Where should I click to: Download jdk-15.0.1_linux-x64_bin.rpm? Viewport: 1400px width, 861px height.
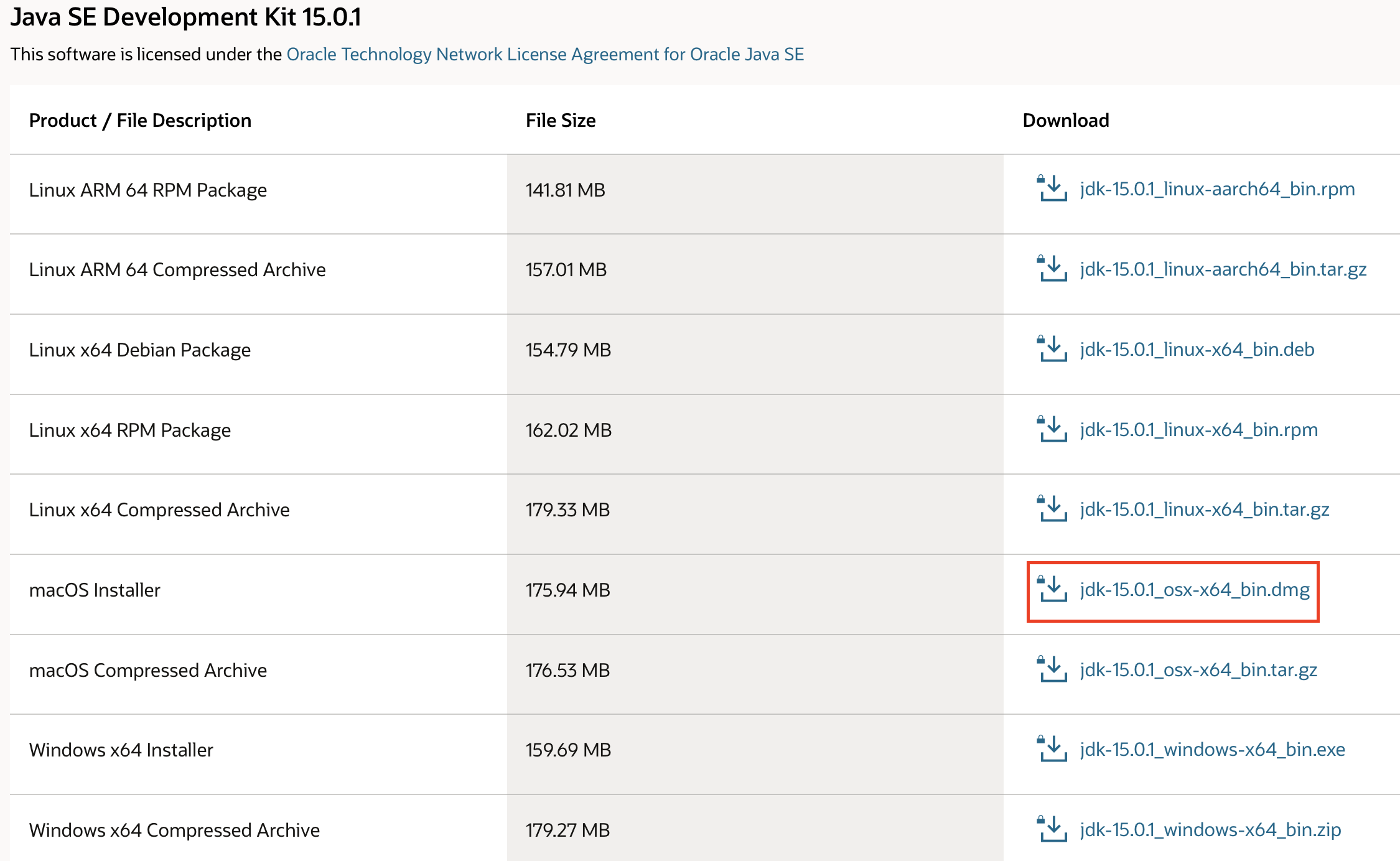(1198, 430)
